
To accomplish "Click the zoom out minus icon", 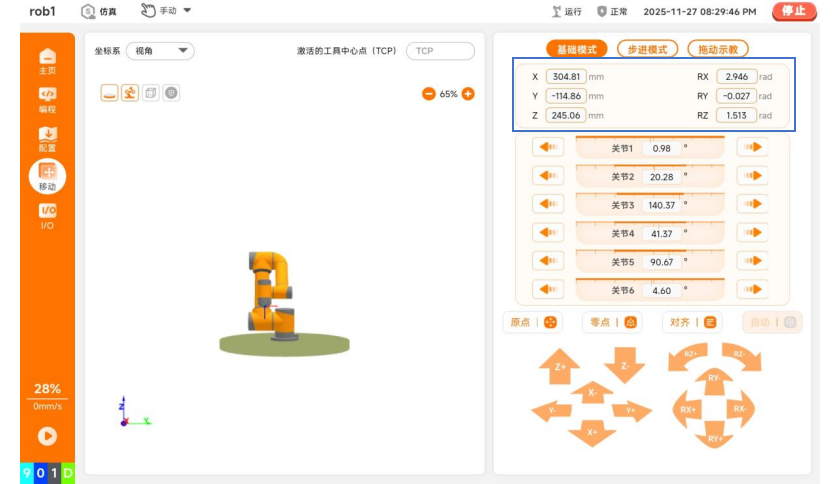I will 429,93.
